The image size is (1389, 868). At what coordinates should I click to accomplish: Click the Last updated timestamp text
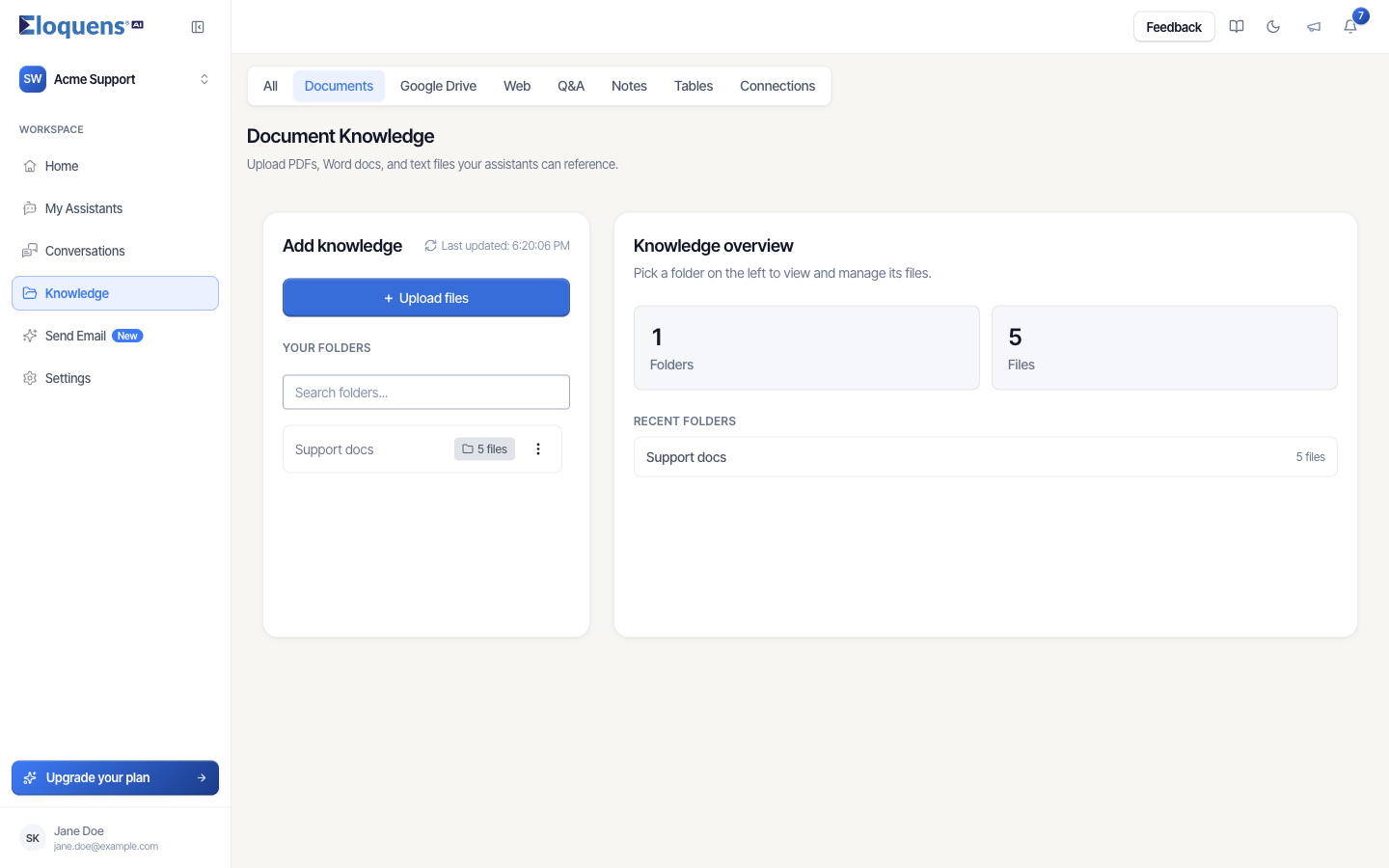click(x=505, y=246)
